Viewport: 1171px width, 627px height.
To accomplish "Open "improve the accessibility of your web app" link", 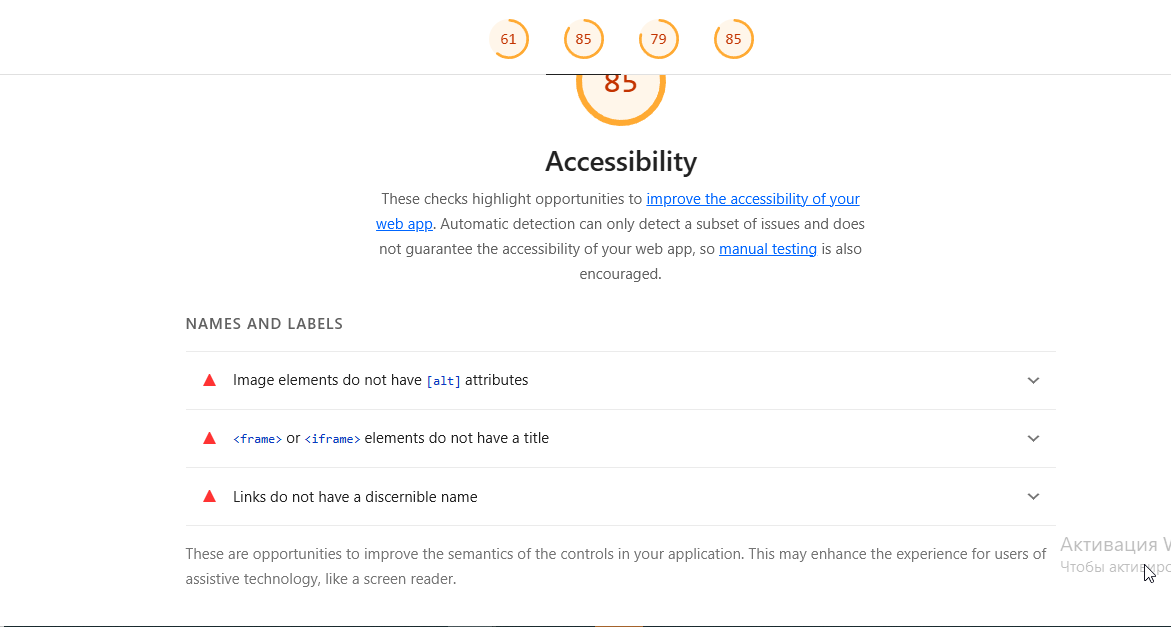I will pyautogui.click(x=752, y=199).
